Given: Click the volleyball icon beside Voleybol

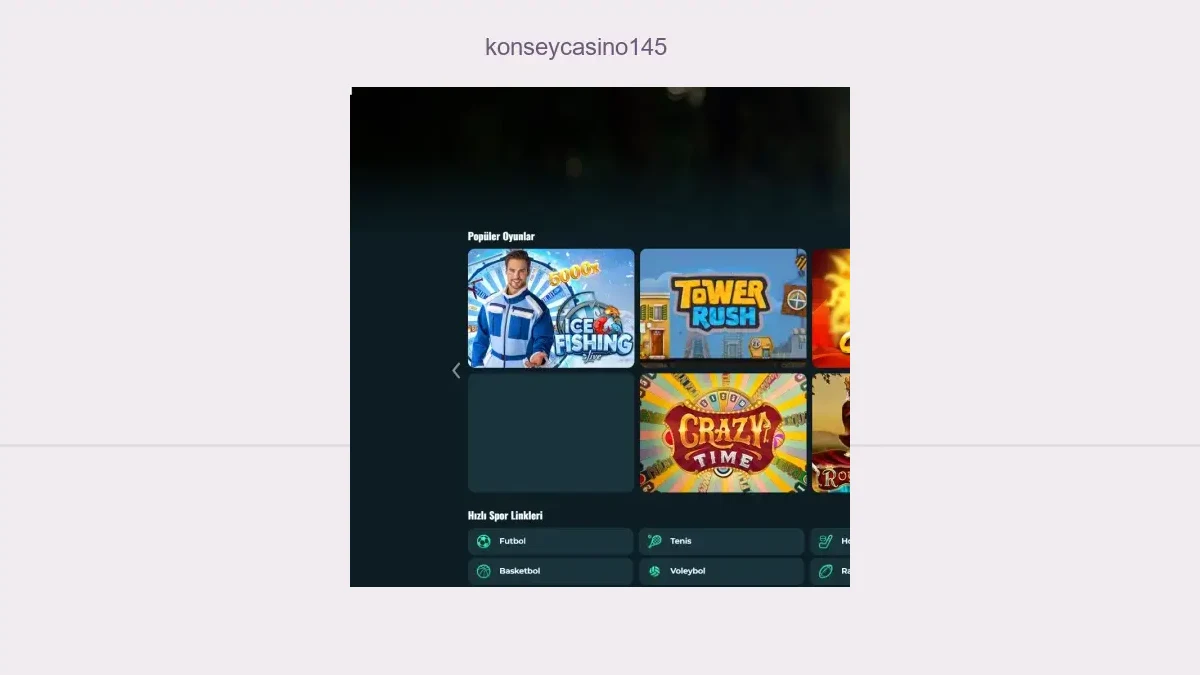Looking at the screenshot, I should (655, 572).
